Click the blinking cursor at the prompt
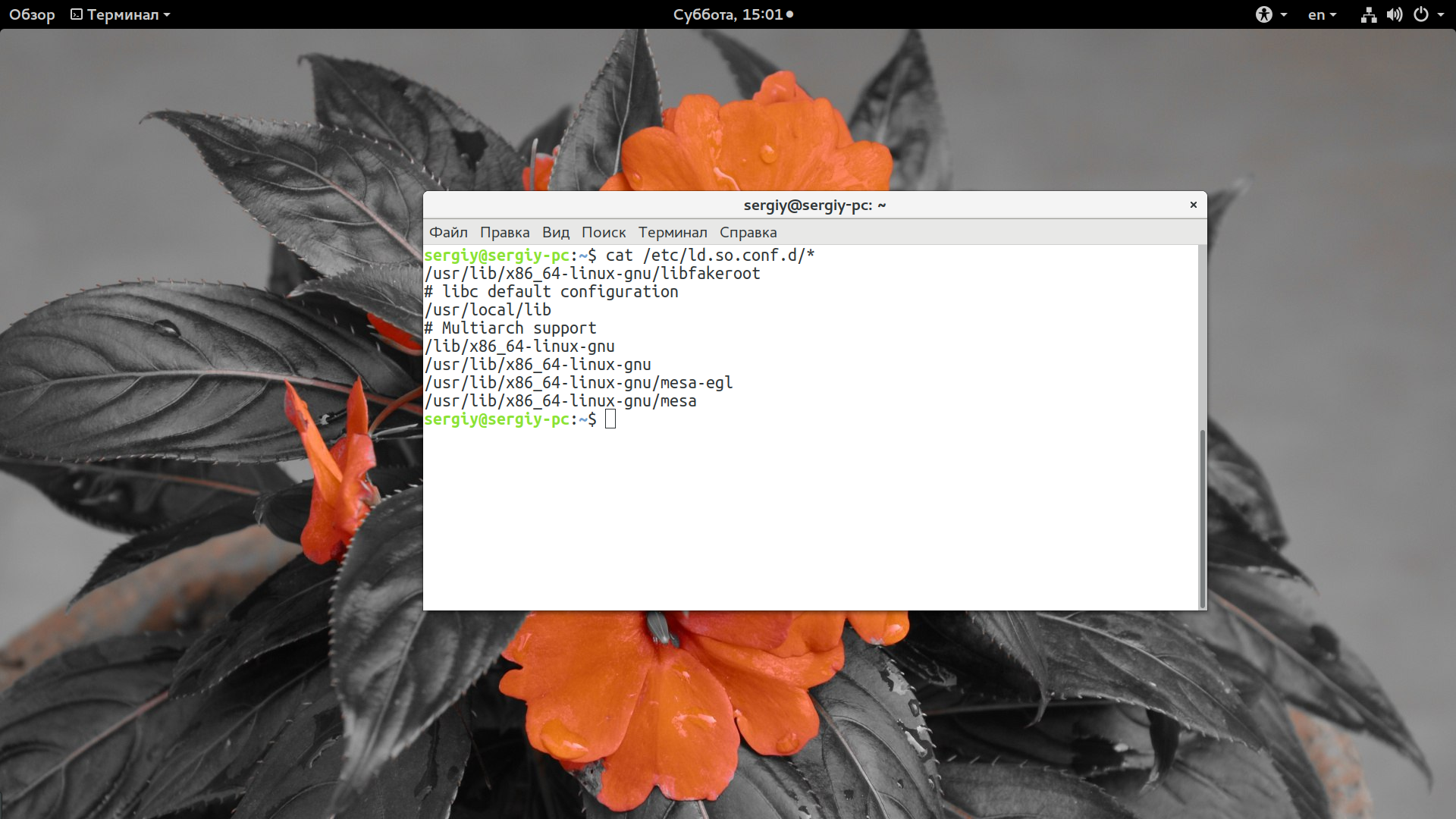This screenshot has width=1456, height=819. pyautogui.click(x=610, y=420)
